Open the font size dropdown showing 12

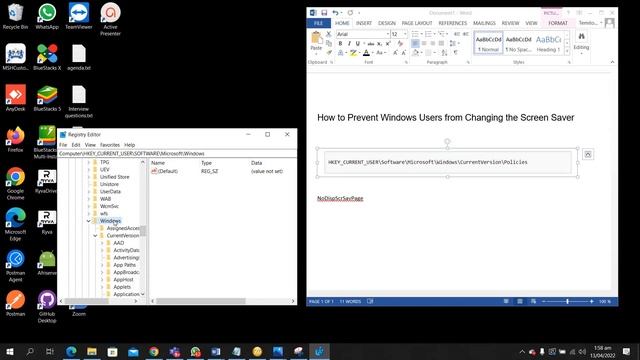[x=405, y=34]
